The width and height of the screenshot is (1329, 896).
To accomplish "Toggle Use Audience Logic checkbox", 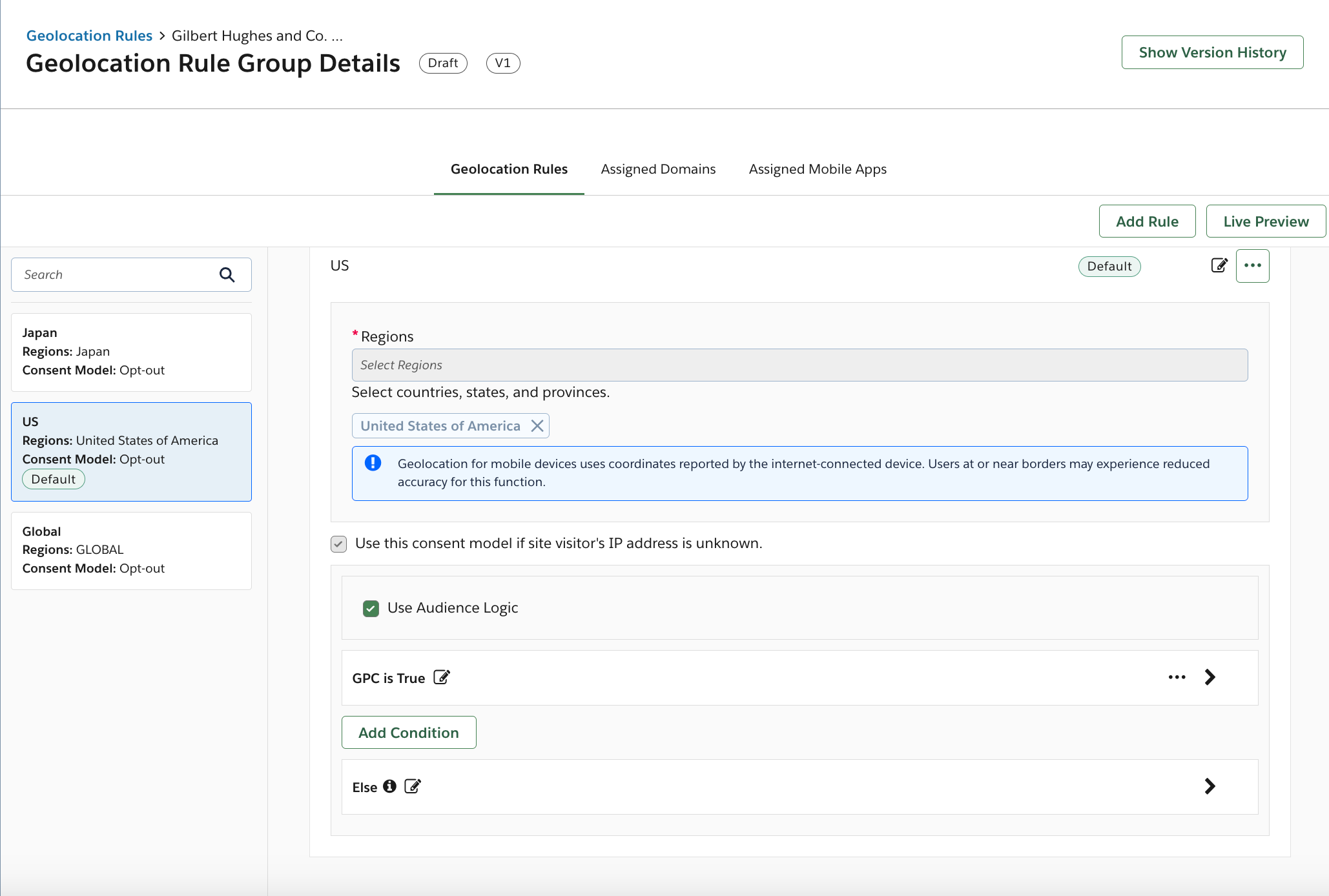I will tap(371, 608).
